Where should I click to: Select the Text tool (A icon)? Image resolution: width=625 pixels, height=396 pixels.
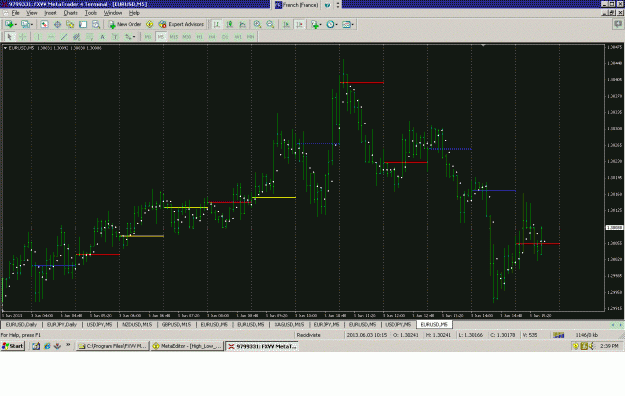[x=102, y=37]
